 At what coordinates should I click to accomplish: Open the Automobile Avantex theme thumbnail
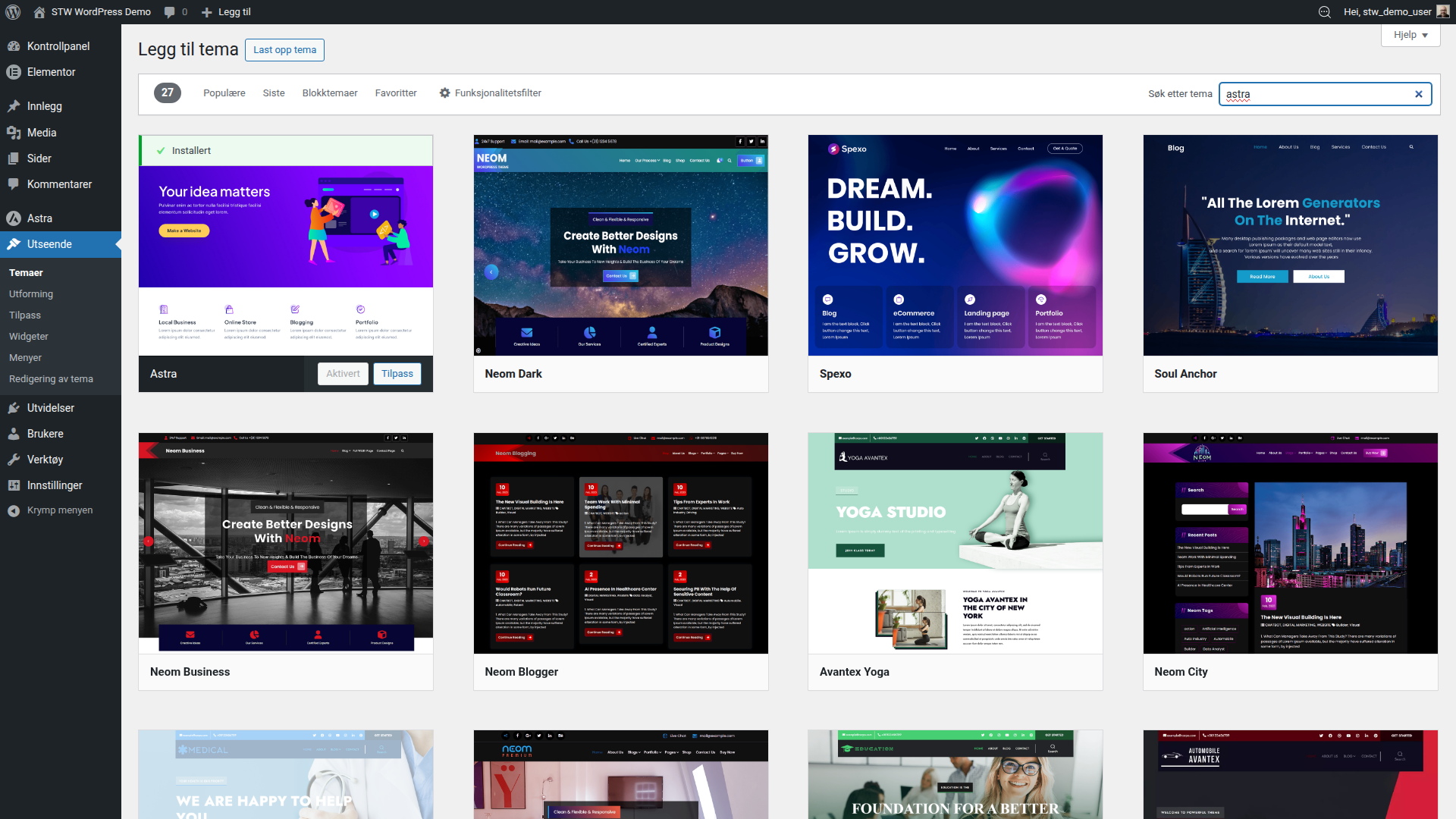[x=1290, y=775]
